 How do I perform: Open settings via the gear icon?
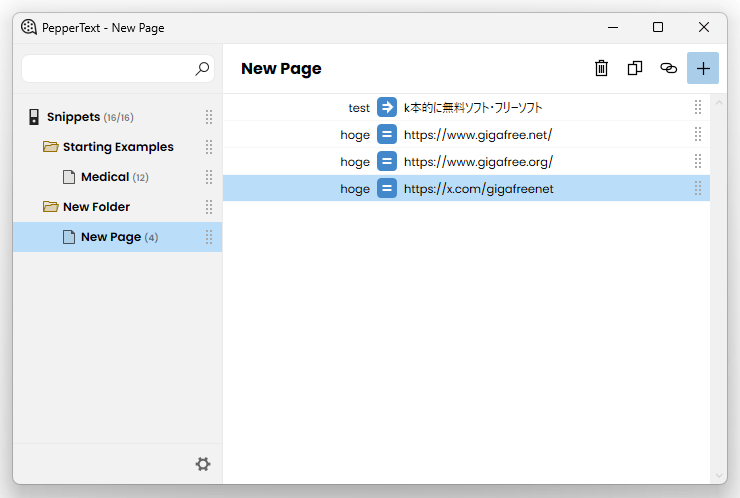203,464
